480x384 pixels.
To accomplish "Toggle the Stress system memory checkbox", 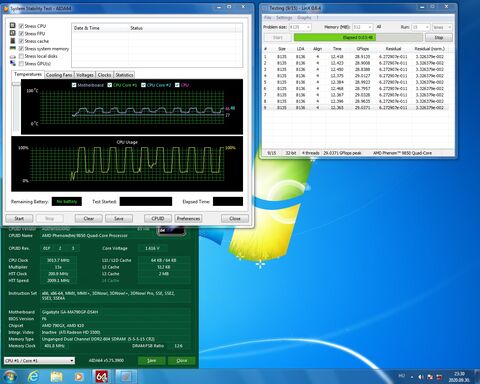I will 21,49.
